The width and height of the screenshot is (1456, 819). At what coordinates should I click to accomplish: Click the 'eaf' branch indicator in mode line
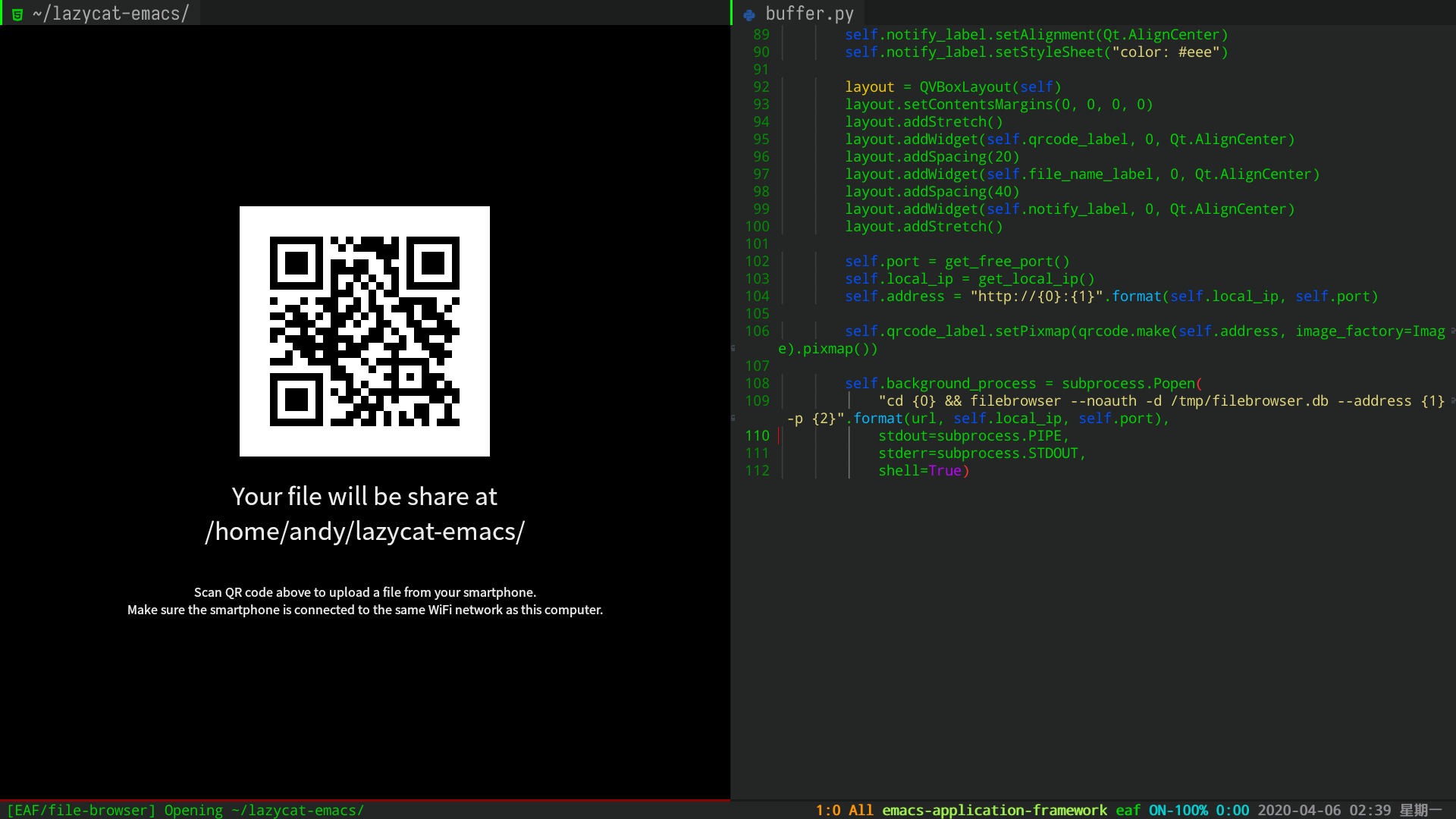[x=1128, y=810]
